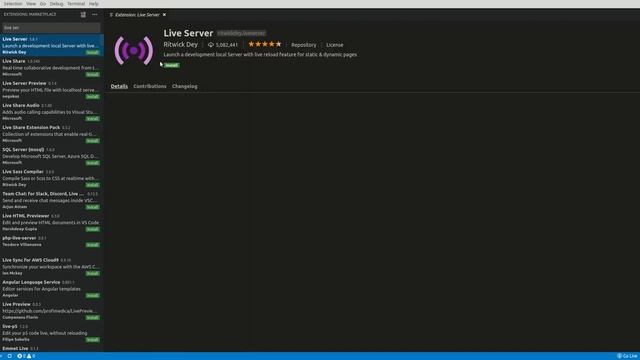Click the Extensions Marketplace panel header

[30, 14]
